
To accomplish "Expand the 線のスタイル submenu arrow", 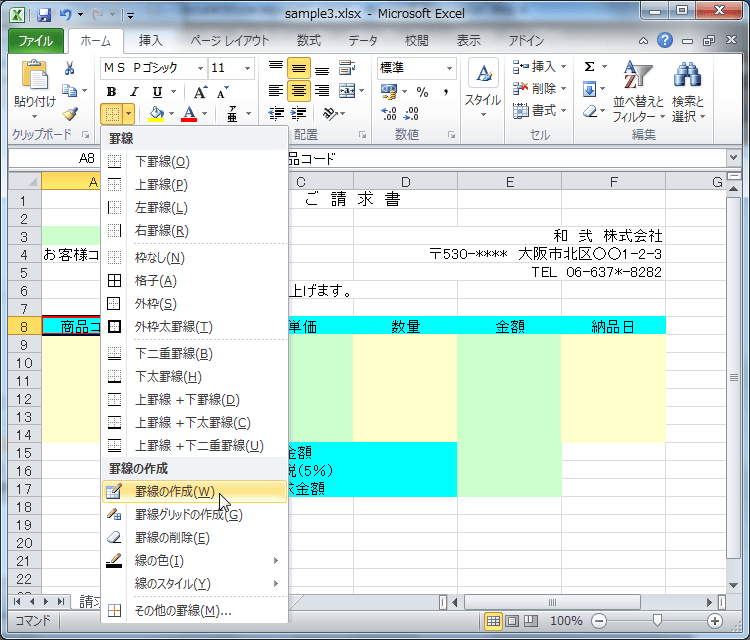I will coord(276,583).
